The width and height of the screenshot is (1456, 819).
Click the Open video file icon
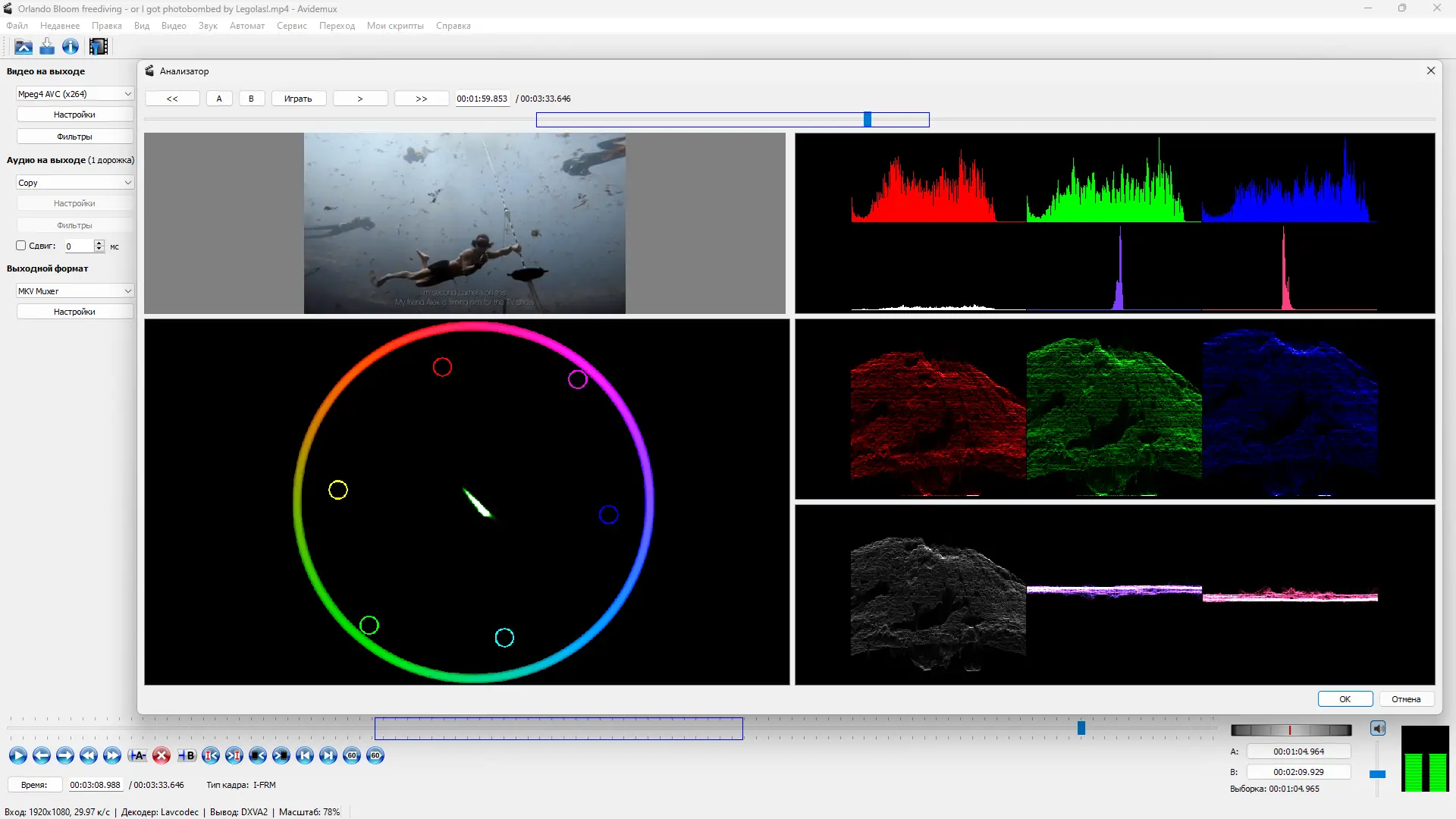coord(24,47)
